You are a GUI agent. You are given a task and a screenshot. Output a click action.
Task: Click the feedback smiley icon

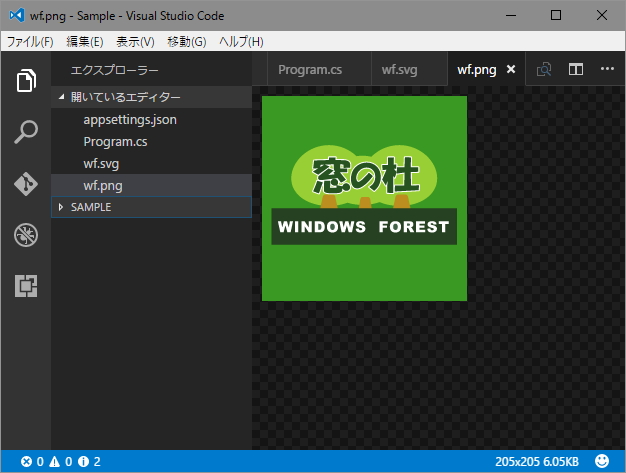(x=602, y=461)
